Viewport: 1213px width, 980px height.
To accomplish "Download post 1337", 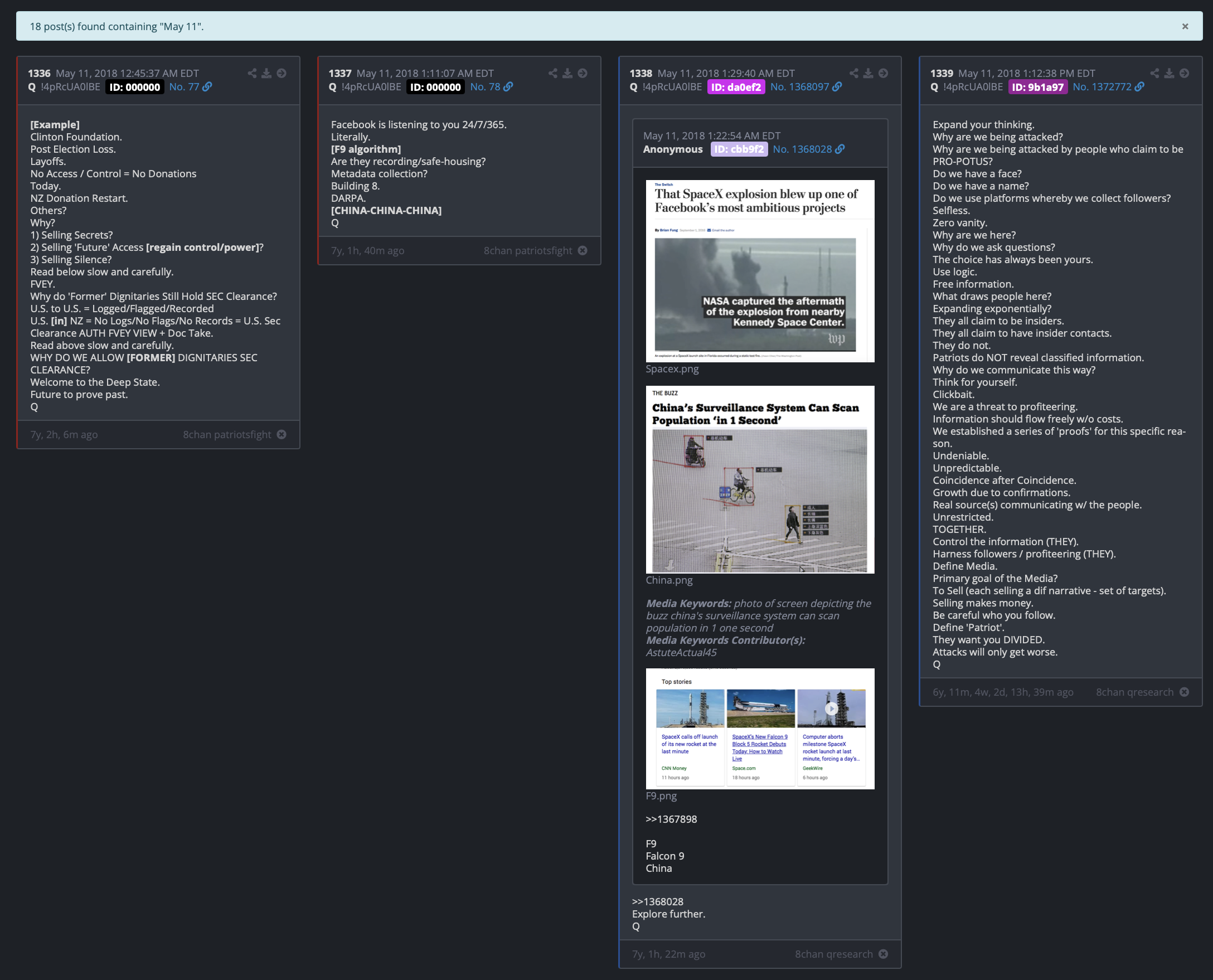I will pos(567,74).
